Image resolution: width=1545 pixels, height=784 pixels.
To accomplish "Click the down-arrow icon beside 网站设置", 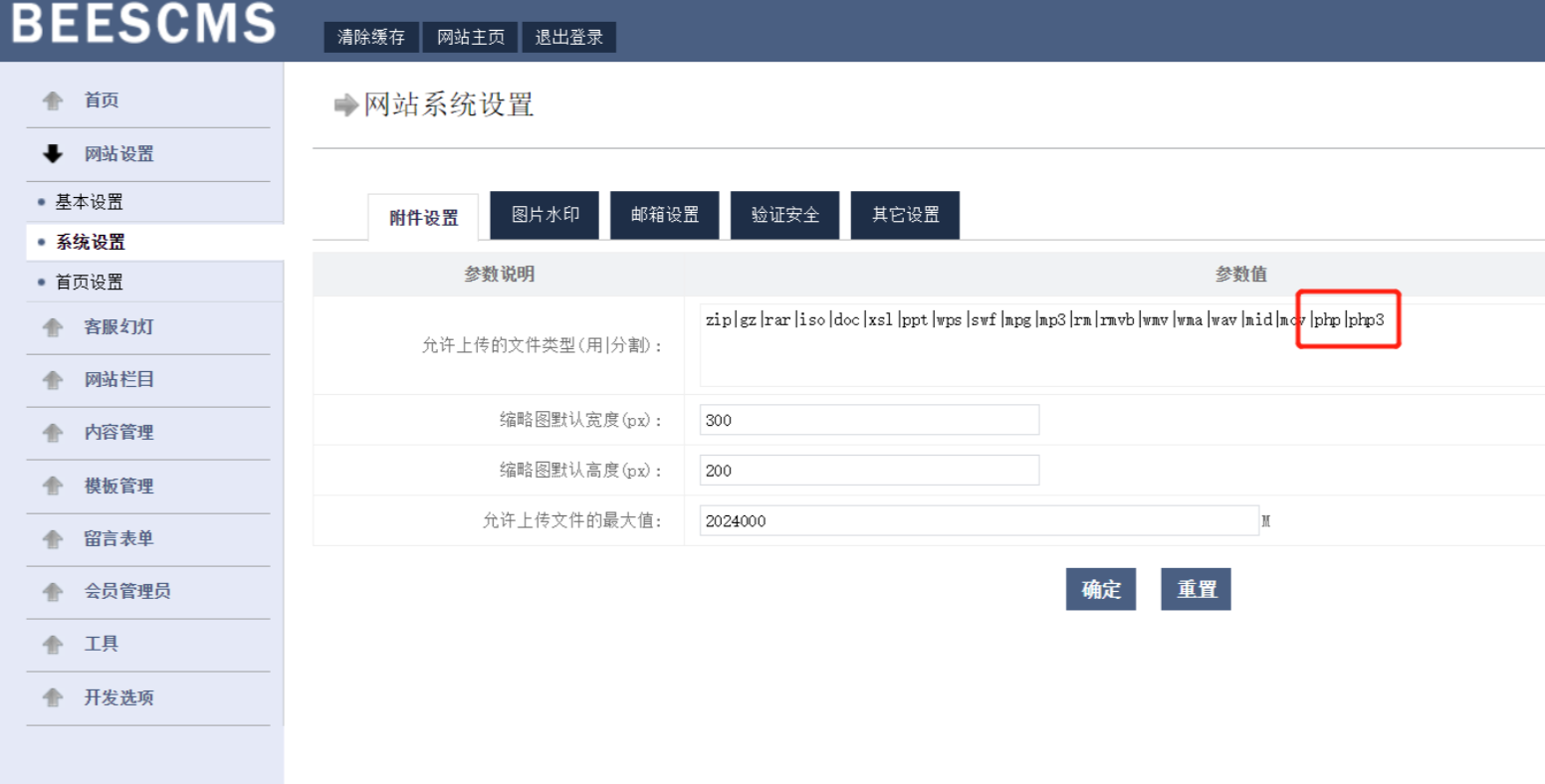I will (x=53, y=154).
